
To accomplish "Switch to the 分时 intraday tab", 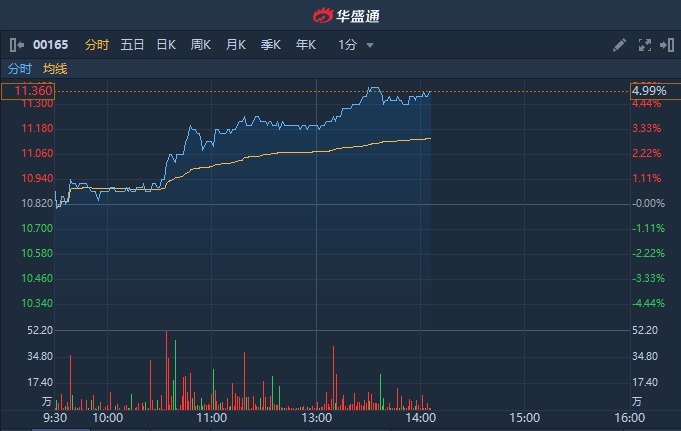I will point(97,45).
